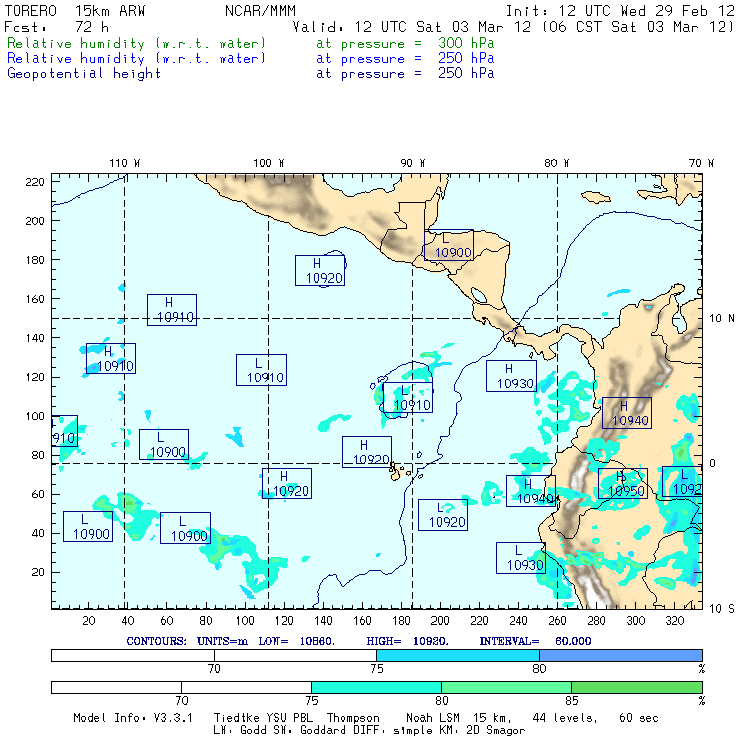Pick the darkest green humidity swatch above 85
Image resolution: width=740 pixels, height=740 pixels.
coord(636,687)
